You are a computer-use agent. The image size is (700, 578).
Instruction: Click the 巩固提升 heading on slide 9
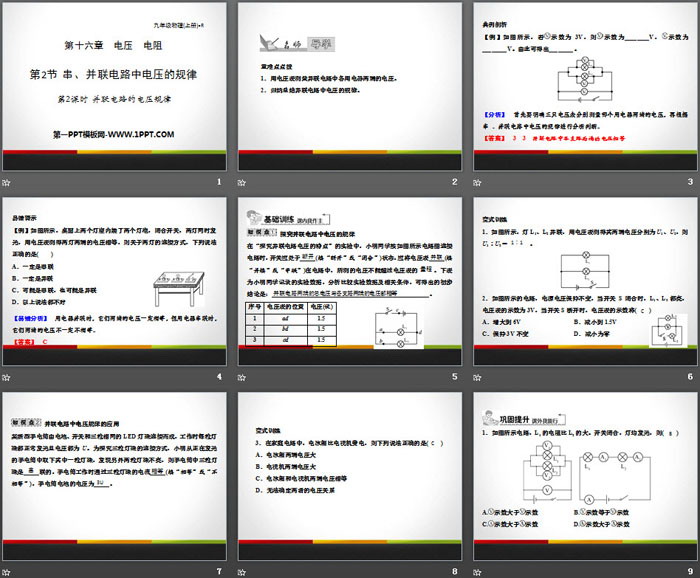pyautogui.click(x=514, y=420)
